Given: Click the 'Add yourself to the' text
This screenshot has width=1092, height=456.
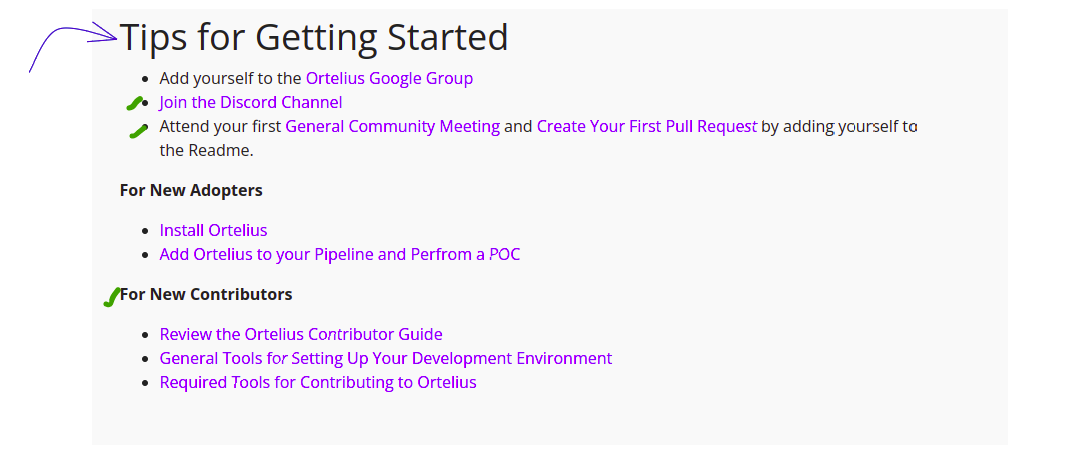Looking at the screenshot, I should click(230, 78).
